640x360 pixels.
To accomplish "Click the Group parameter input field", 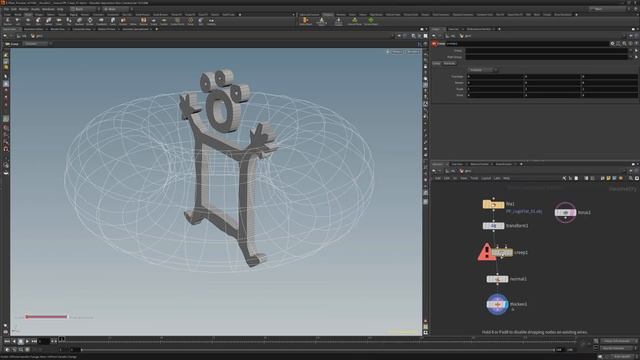I will coord(546,51).
